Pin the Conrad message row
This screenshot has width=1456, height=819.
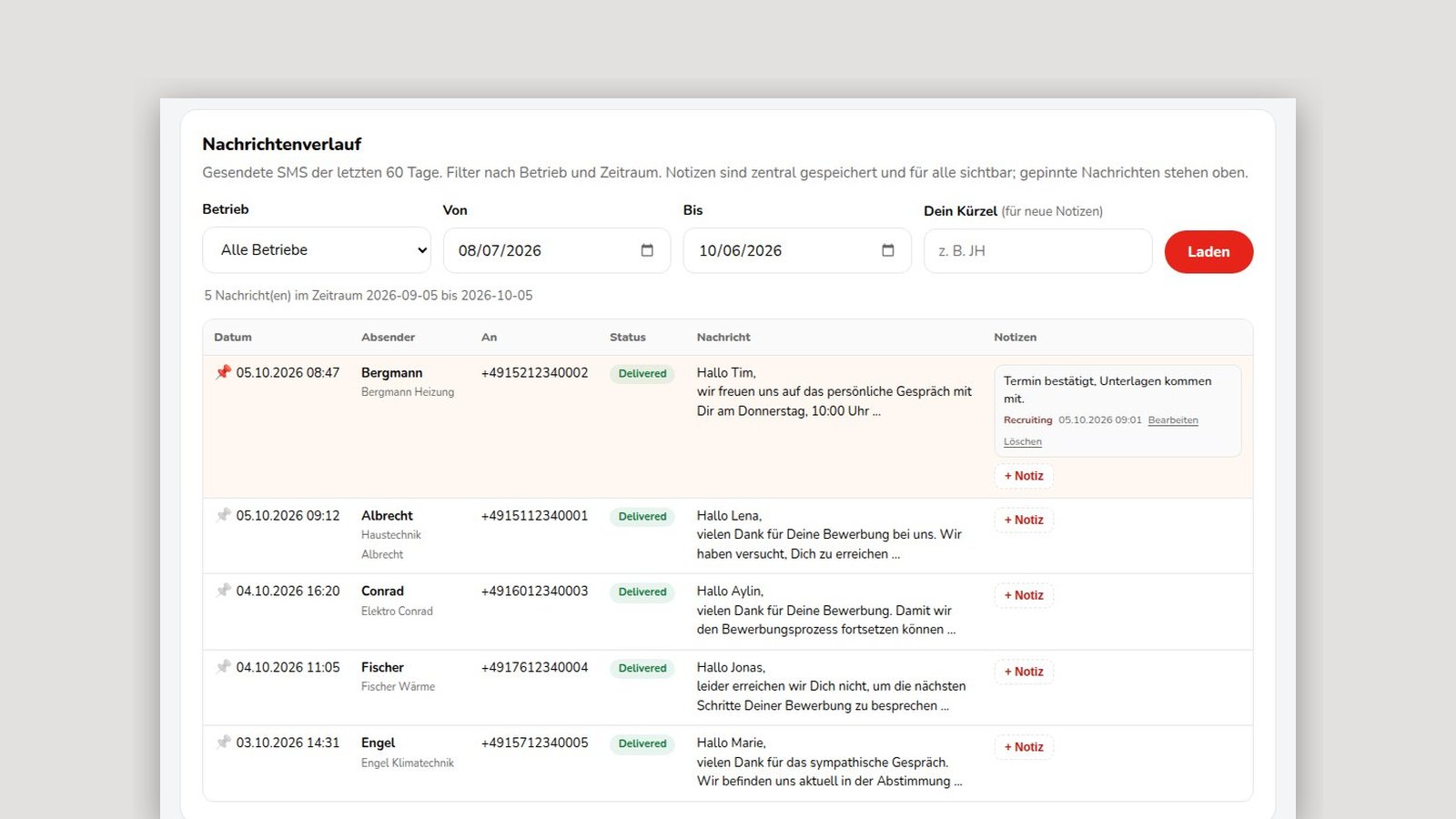(x=223, y=591)
